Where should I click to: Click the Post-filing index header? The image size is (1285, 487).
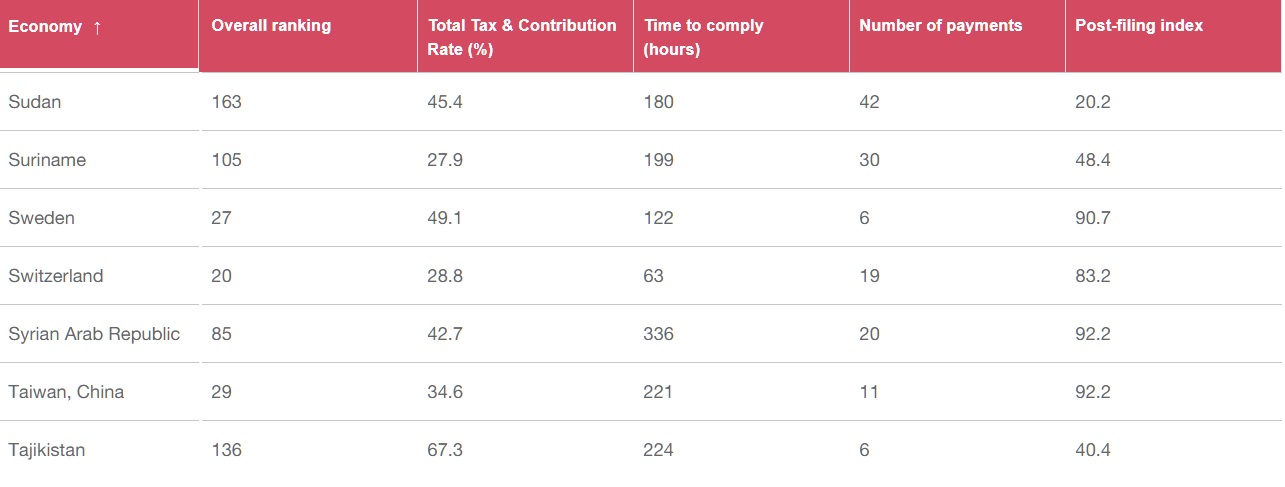click(x=1139, y=26)
